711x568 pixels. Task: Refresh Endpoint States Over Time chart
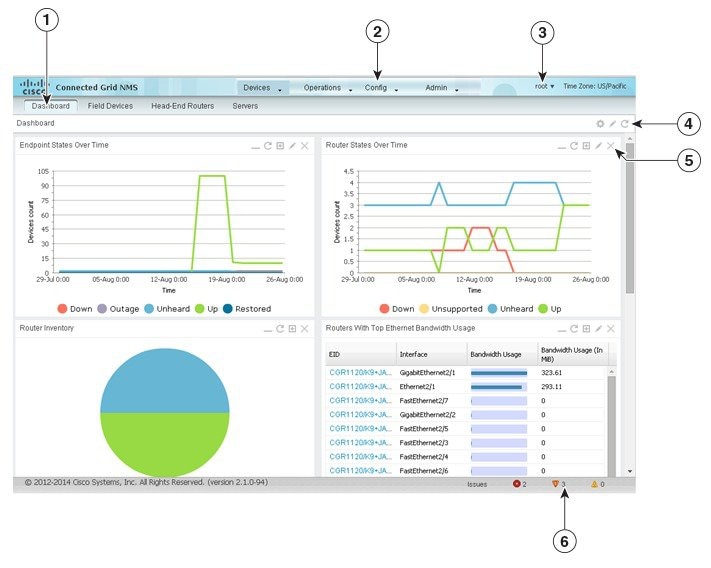pyautogui.click(x=268, y=146)
